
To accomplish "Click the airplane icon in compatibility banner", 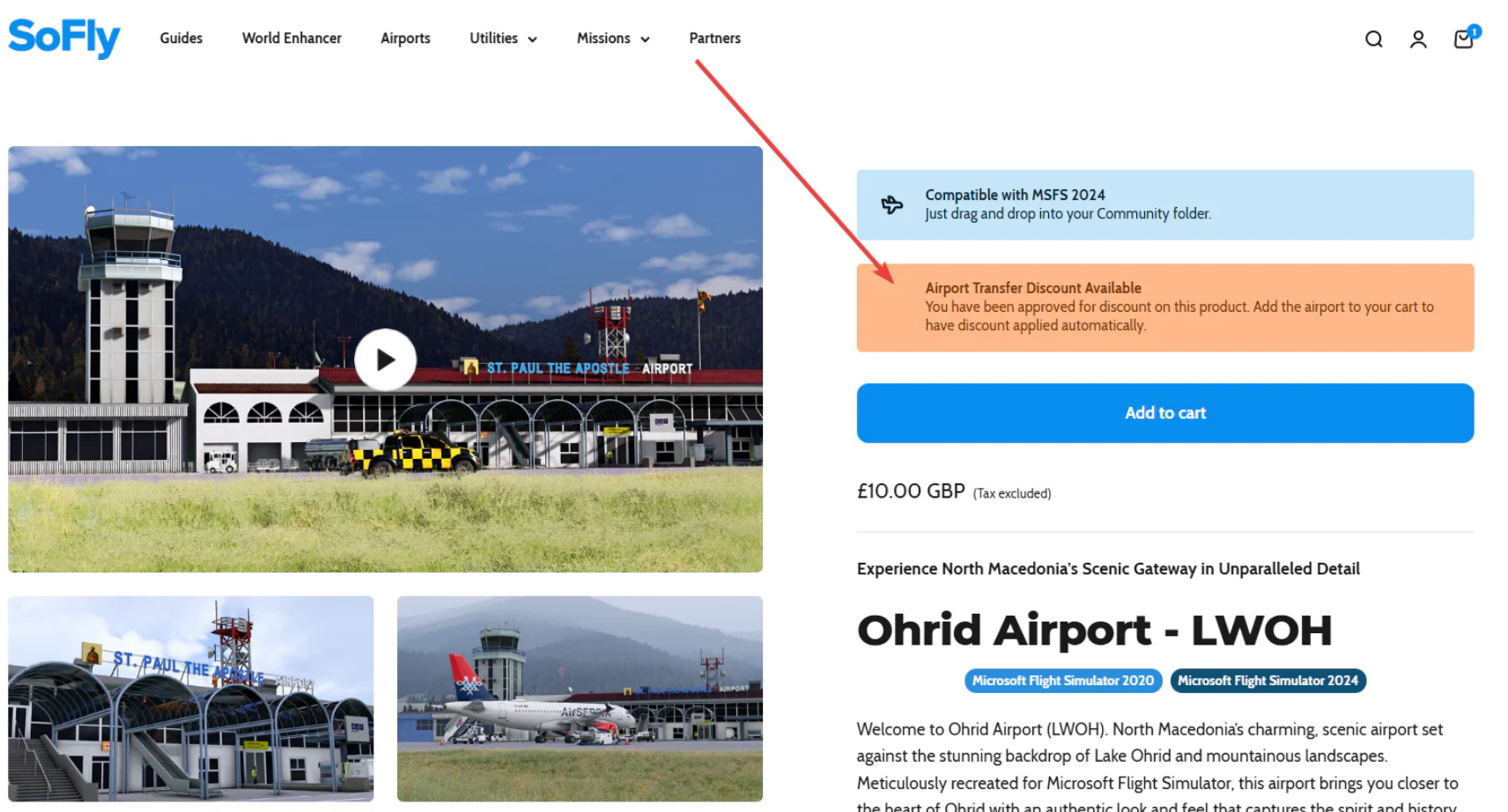I will [x=892, y=204].
